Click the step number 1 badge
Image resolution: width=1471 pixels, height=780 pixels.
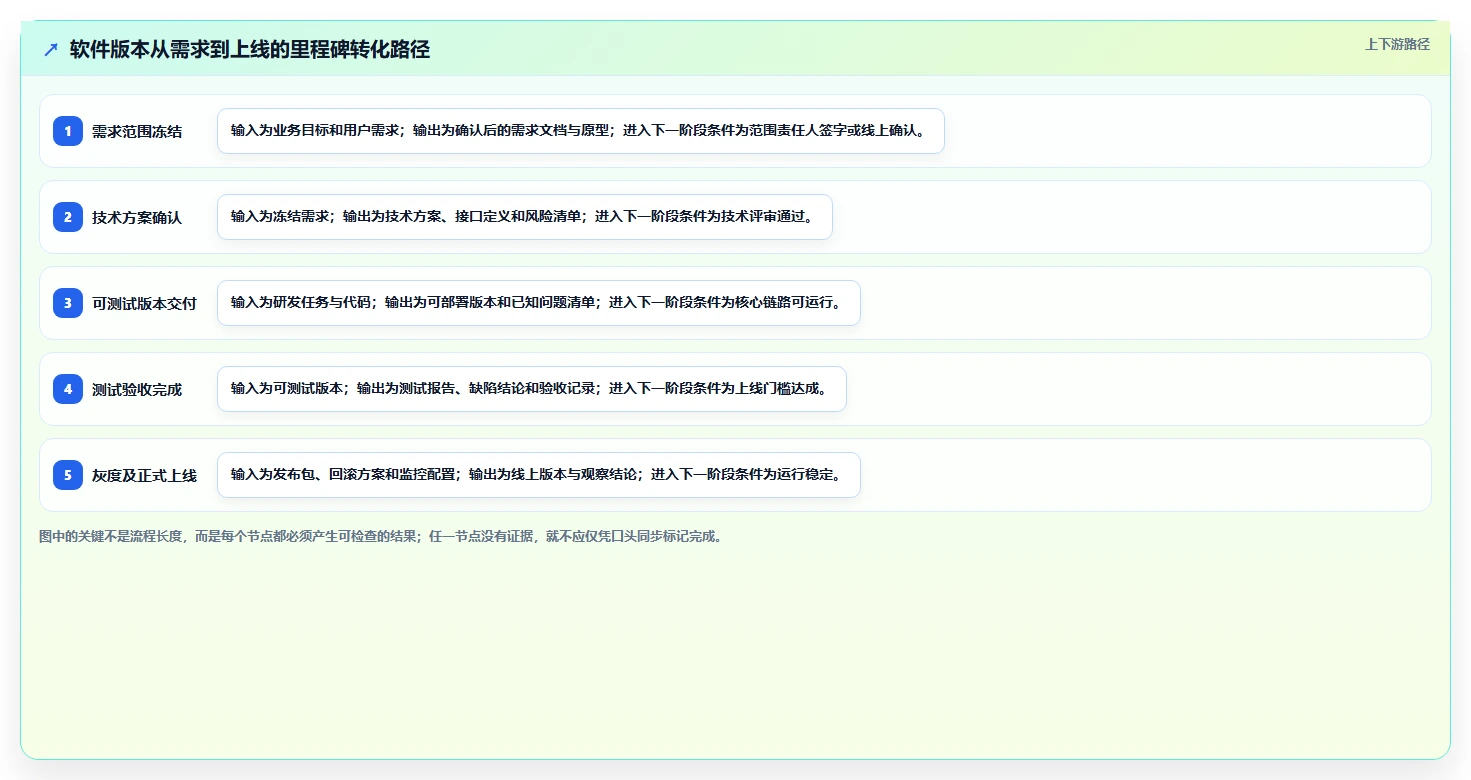(68, 131)
